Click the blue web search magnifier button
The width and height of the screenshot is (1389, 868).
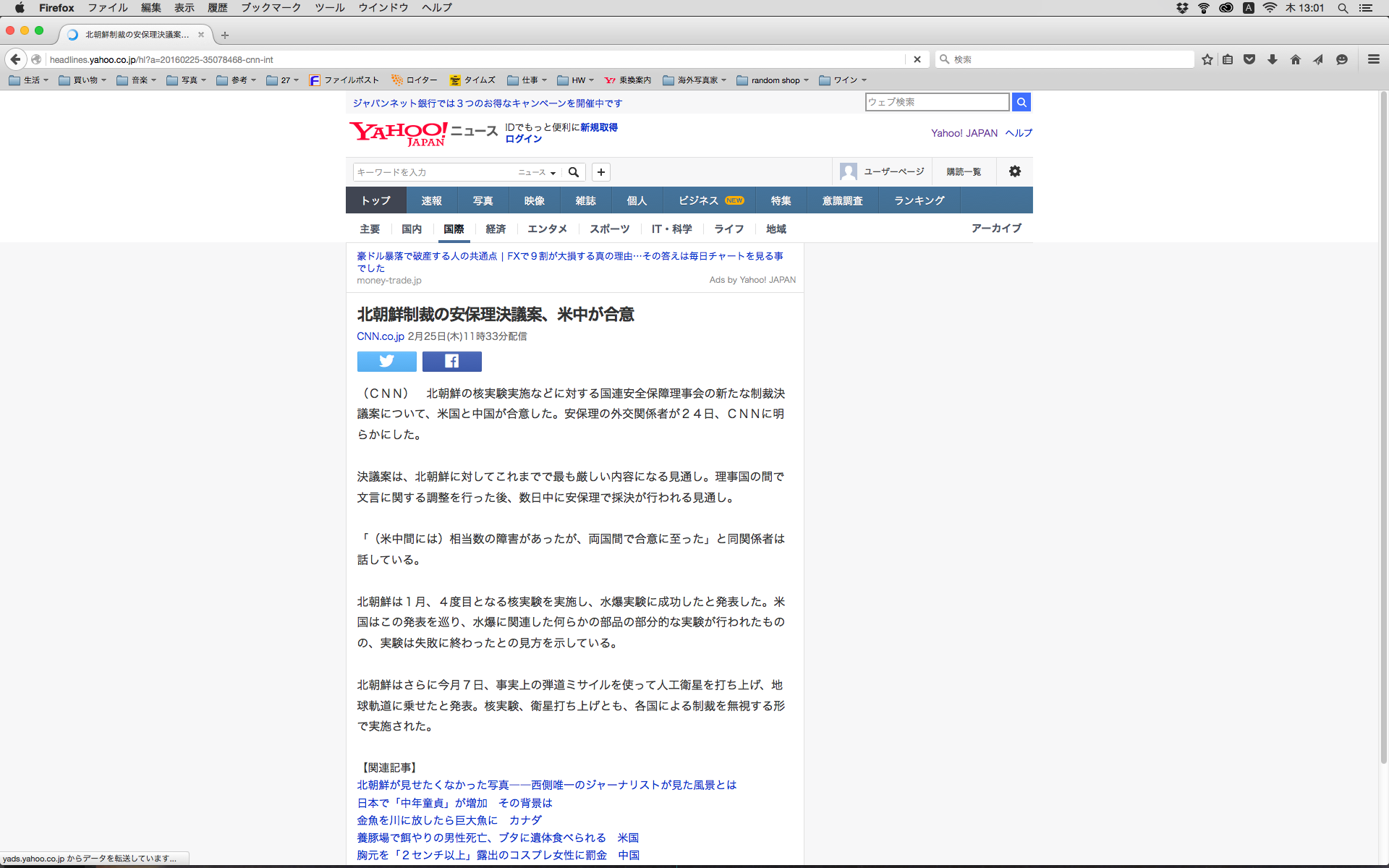coord(1021,102)
